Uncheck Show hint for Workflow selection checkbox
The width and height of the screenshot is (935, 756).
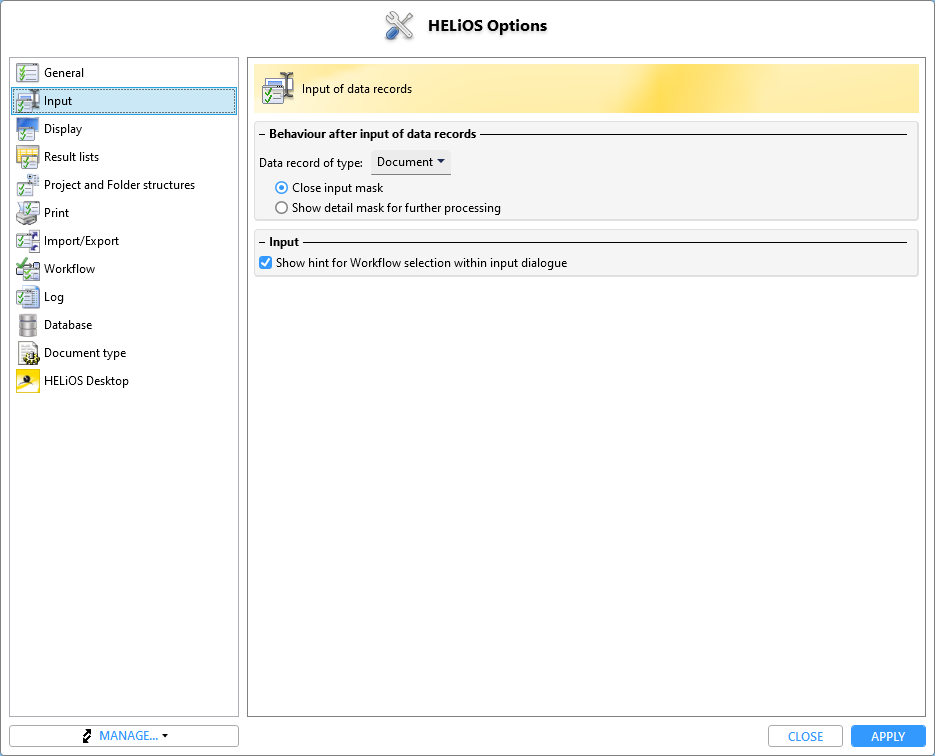pyautogui.click(x=266, y=263)
